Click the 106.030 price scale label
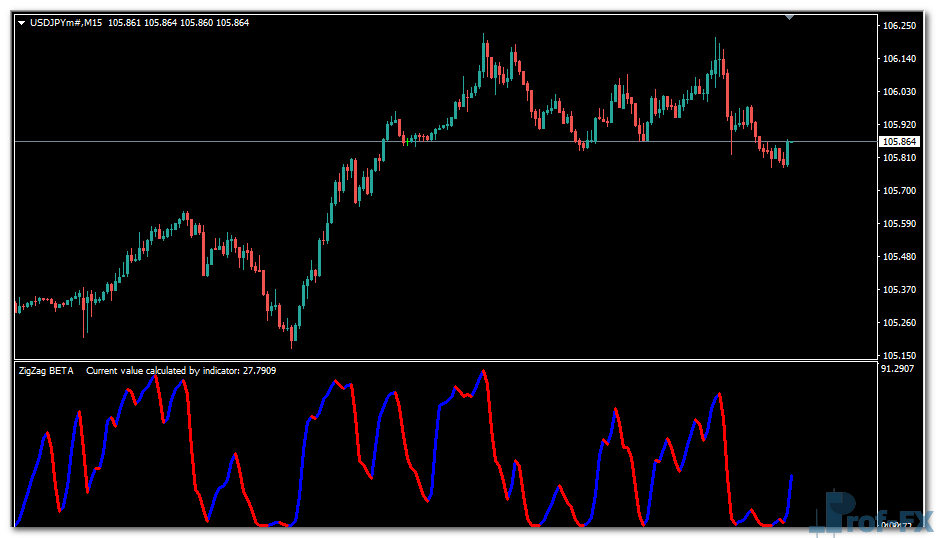The width and height of the screenshot is (936, 538). pos(900,92)
